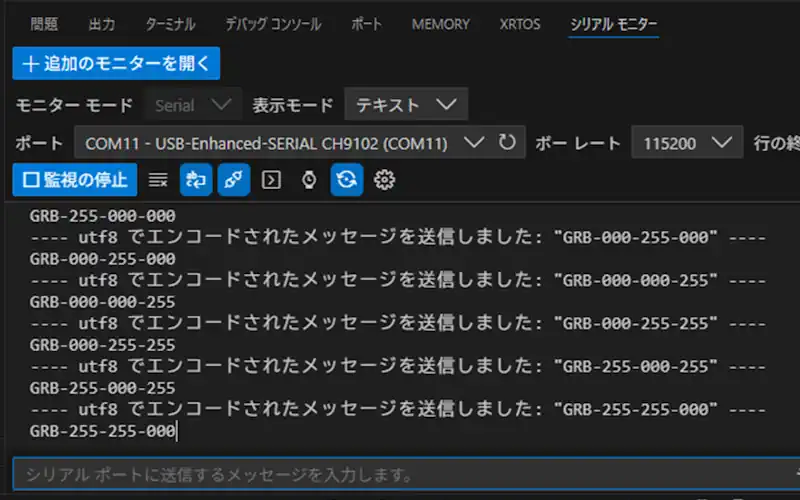Click the serial message input field
Screen dimensions: 800x500
pyautogui.click(x=400, y=473)
